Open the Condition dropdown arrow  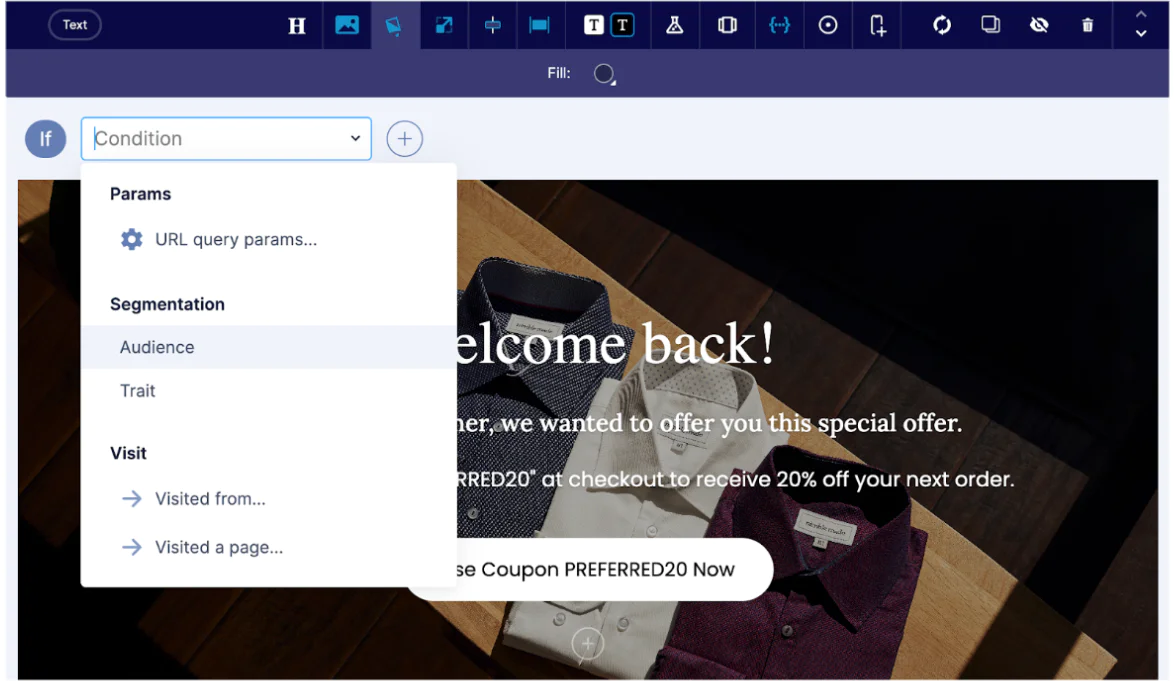click(355, 139)
